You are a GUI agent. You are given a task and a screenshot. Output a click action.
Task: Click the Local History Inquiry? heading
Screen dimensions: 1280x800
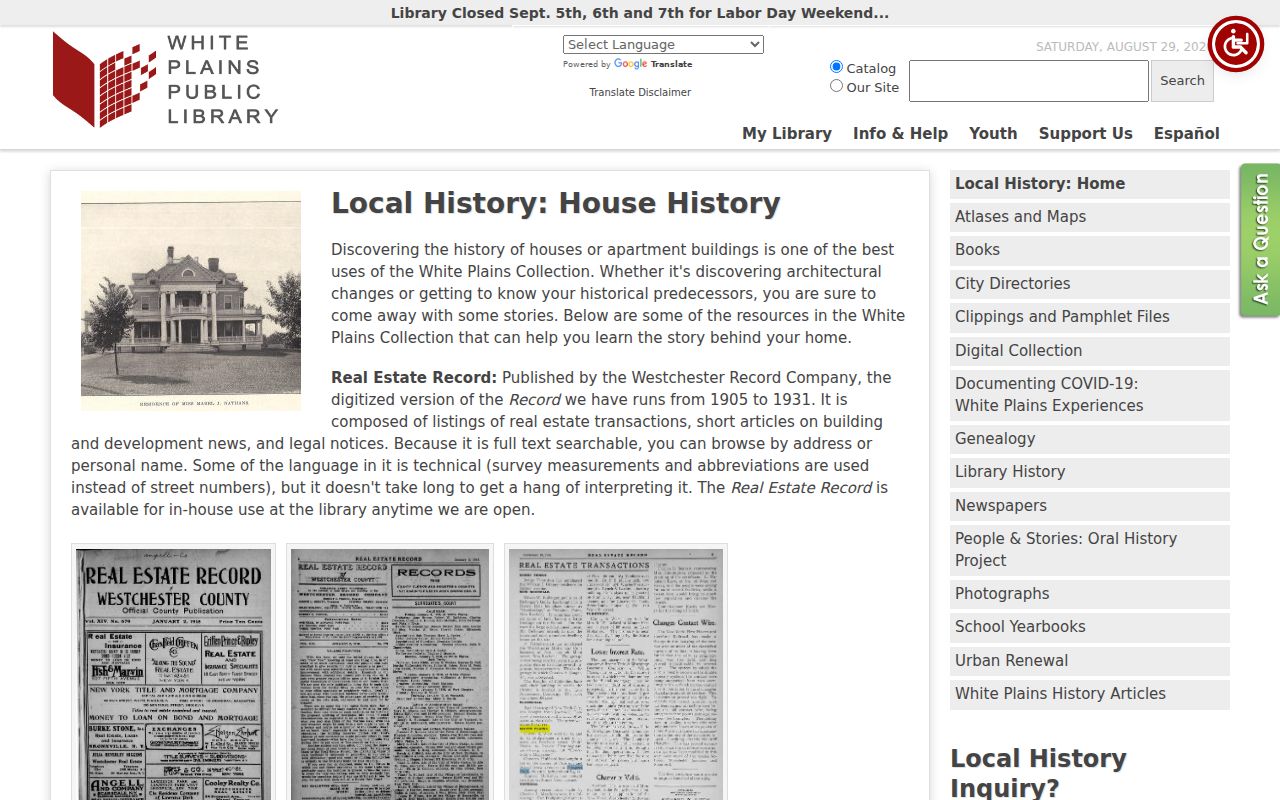coord(1038,773)
